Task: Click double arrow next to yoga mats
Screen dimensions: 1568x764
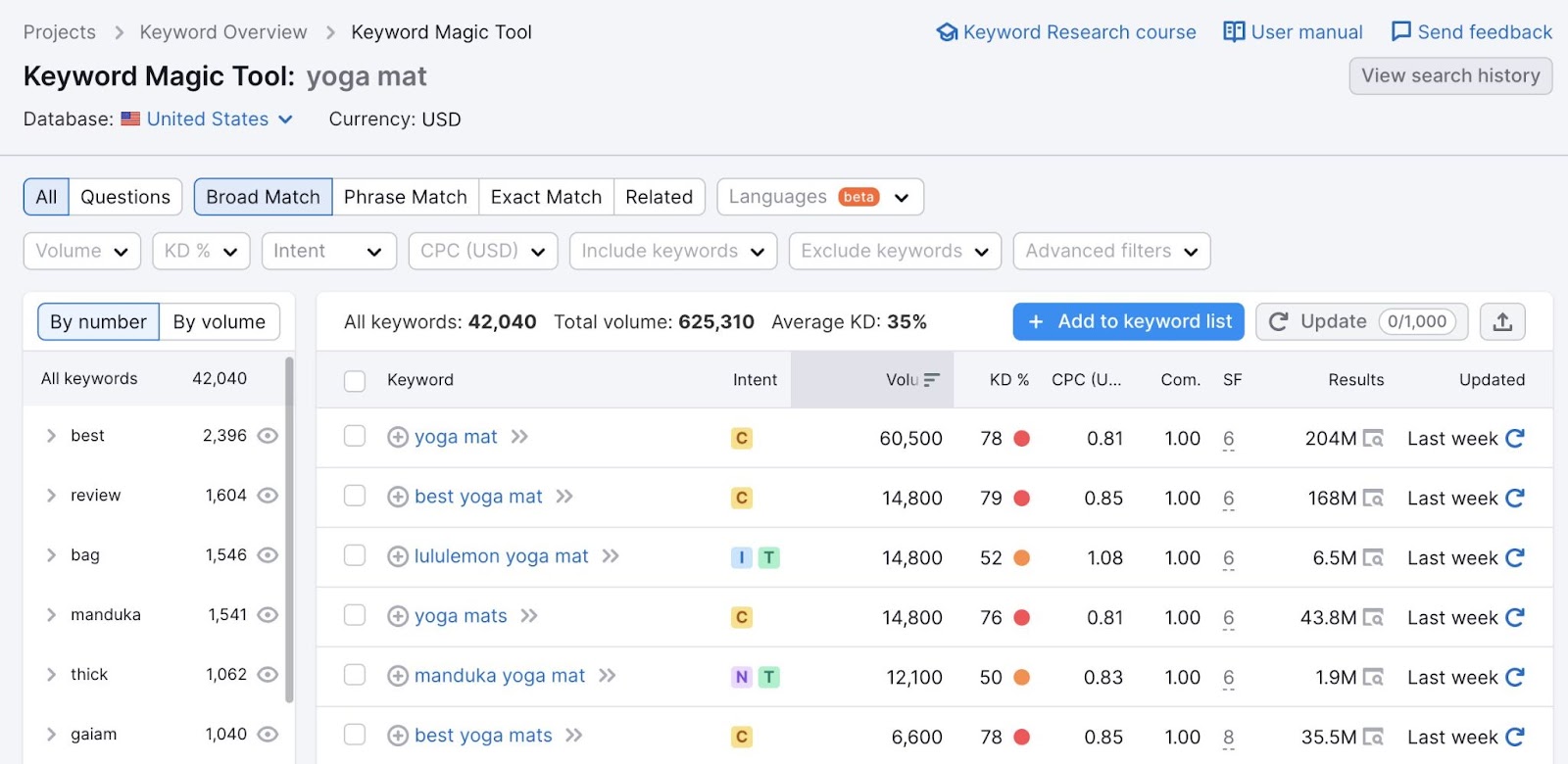Action: [x=529, y=616]
